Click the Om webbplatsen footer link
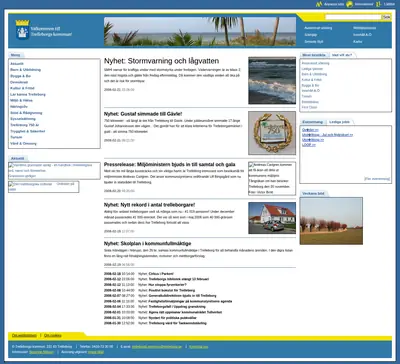Viewport: 400px width, 364px height. [x=24, y=335]
